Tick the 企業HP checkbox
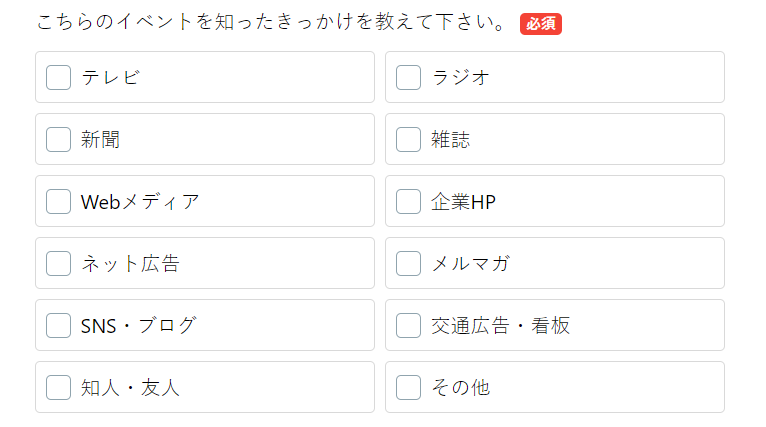 click(408, 201)
